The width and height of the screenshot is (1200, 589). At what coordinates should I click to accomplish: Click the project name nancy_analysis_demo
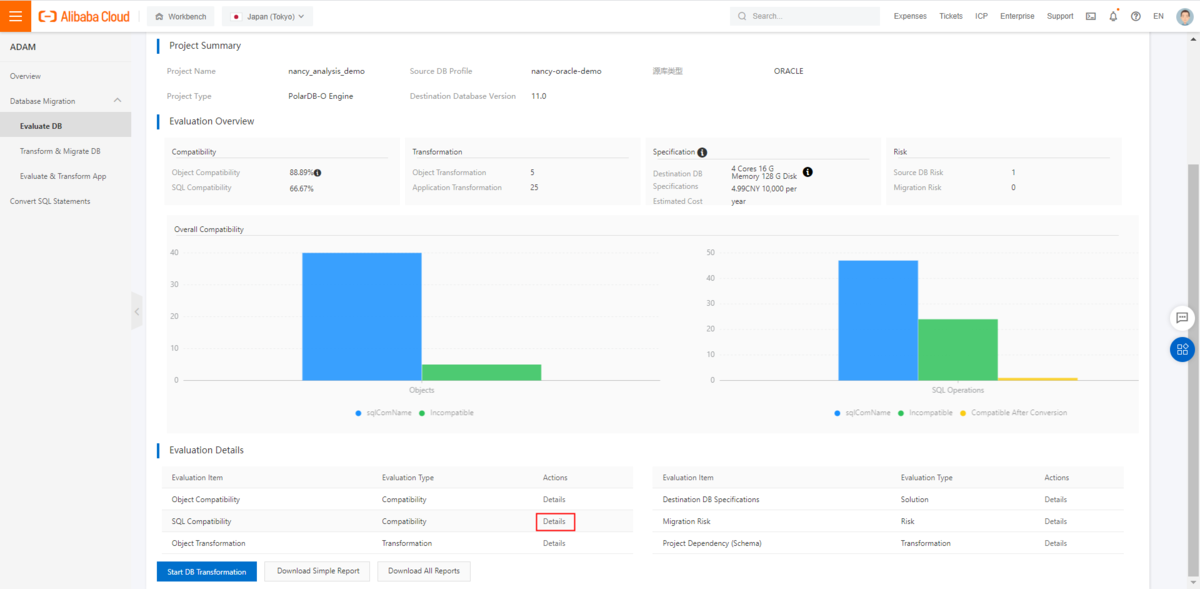point(326,71)
